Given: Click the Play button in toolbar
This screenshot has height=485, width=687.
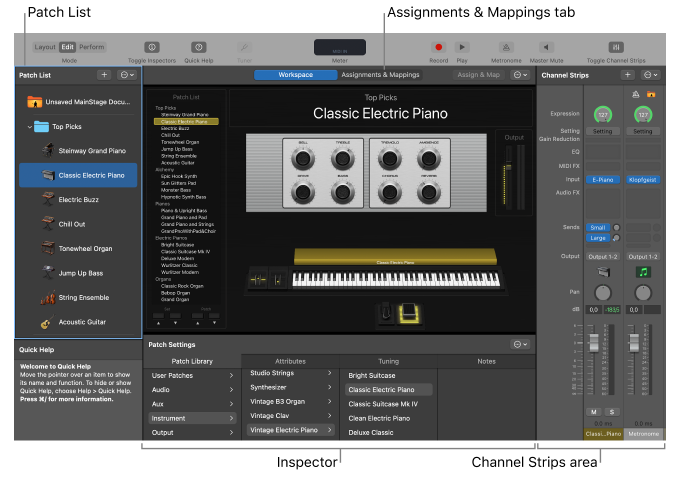Looking at the screenshot, I should [x=462, y=47].
